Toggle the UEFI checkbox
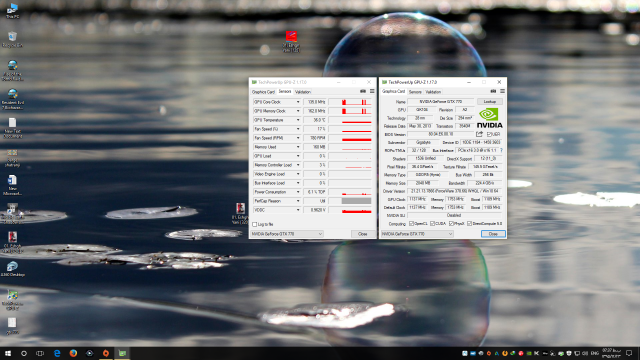Viewport: 640px width, 360px height. coord(489,134)
